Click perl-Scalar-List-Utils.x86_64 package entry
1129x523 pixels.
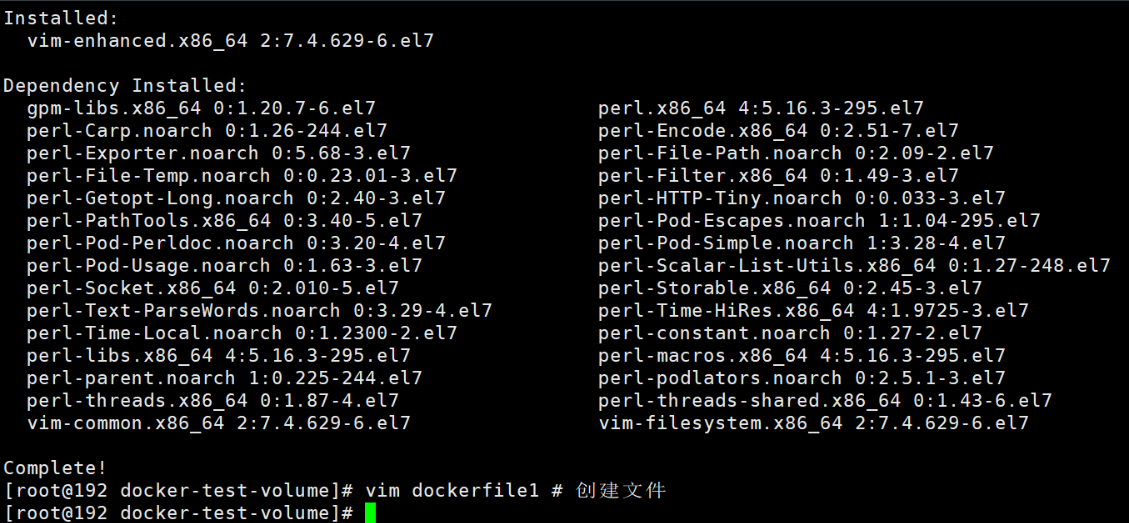tap(853, 266)
